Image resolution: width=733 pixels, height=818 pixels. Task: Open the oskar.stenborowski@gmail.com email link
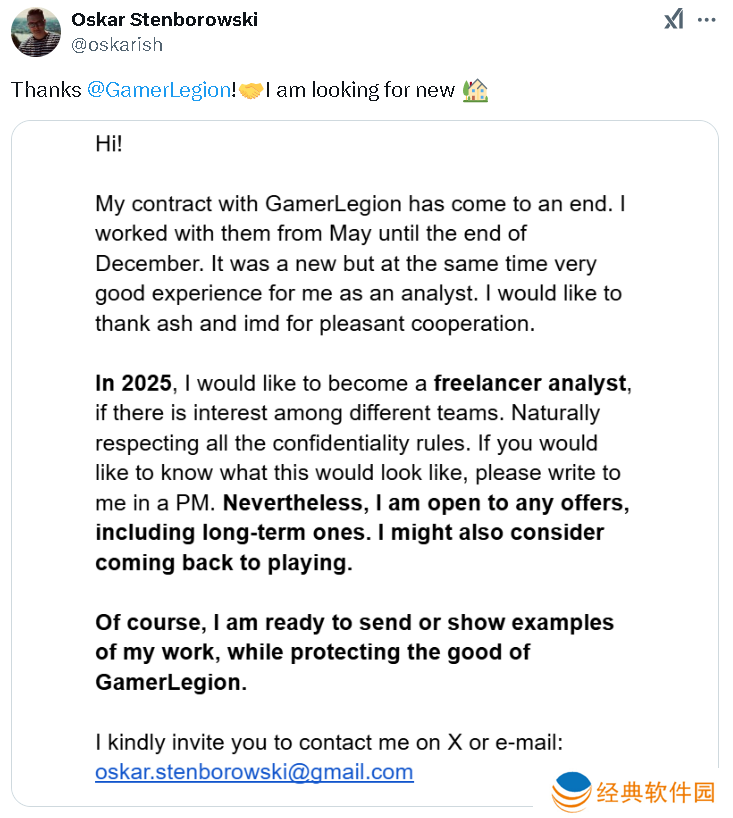[254, 772]
